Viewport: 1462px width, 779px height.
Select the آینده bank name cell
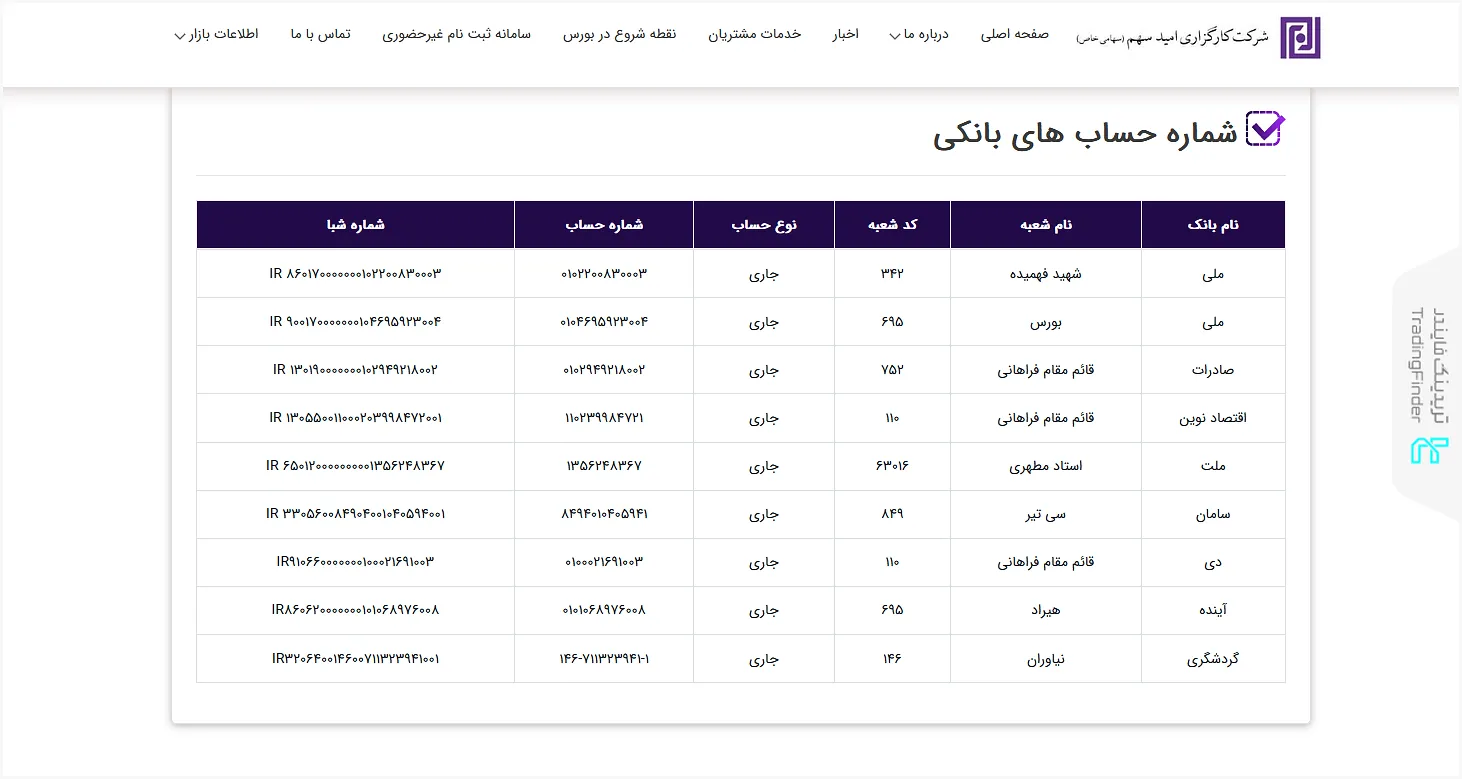pos(1213,610)
